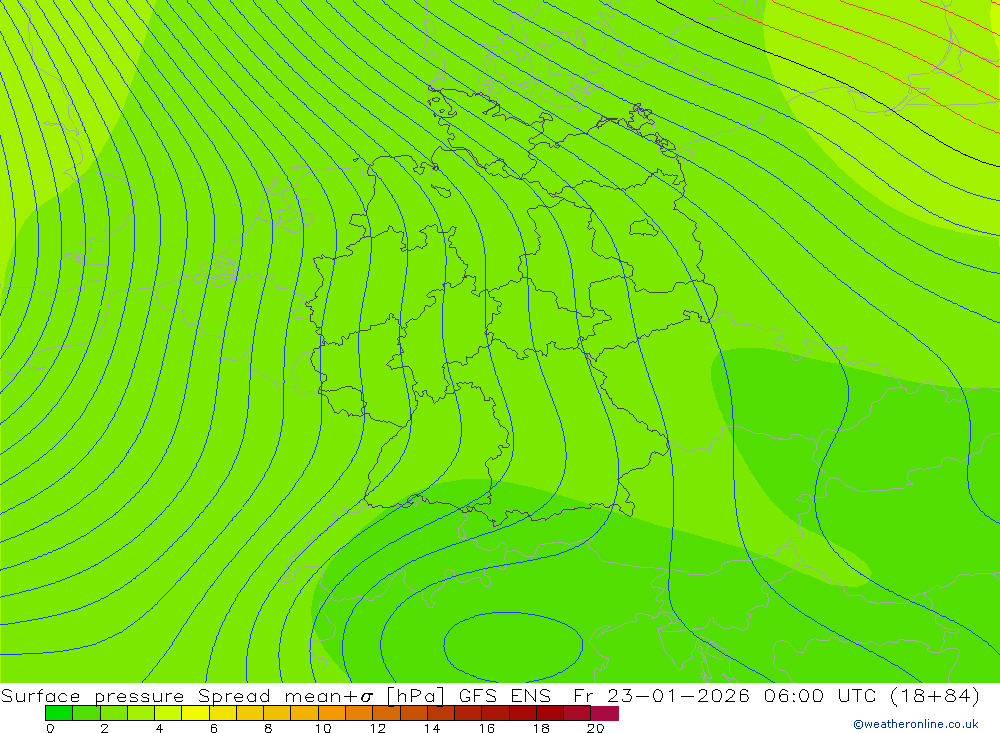Click the "Fr" weekday abbreviation
Image resolution: width=1000 pixels, height=733 pixels.
coord(583,695)
